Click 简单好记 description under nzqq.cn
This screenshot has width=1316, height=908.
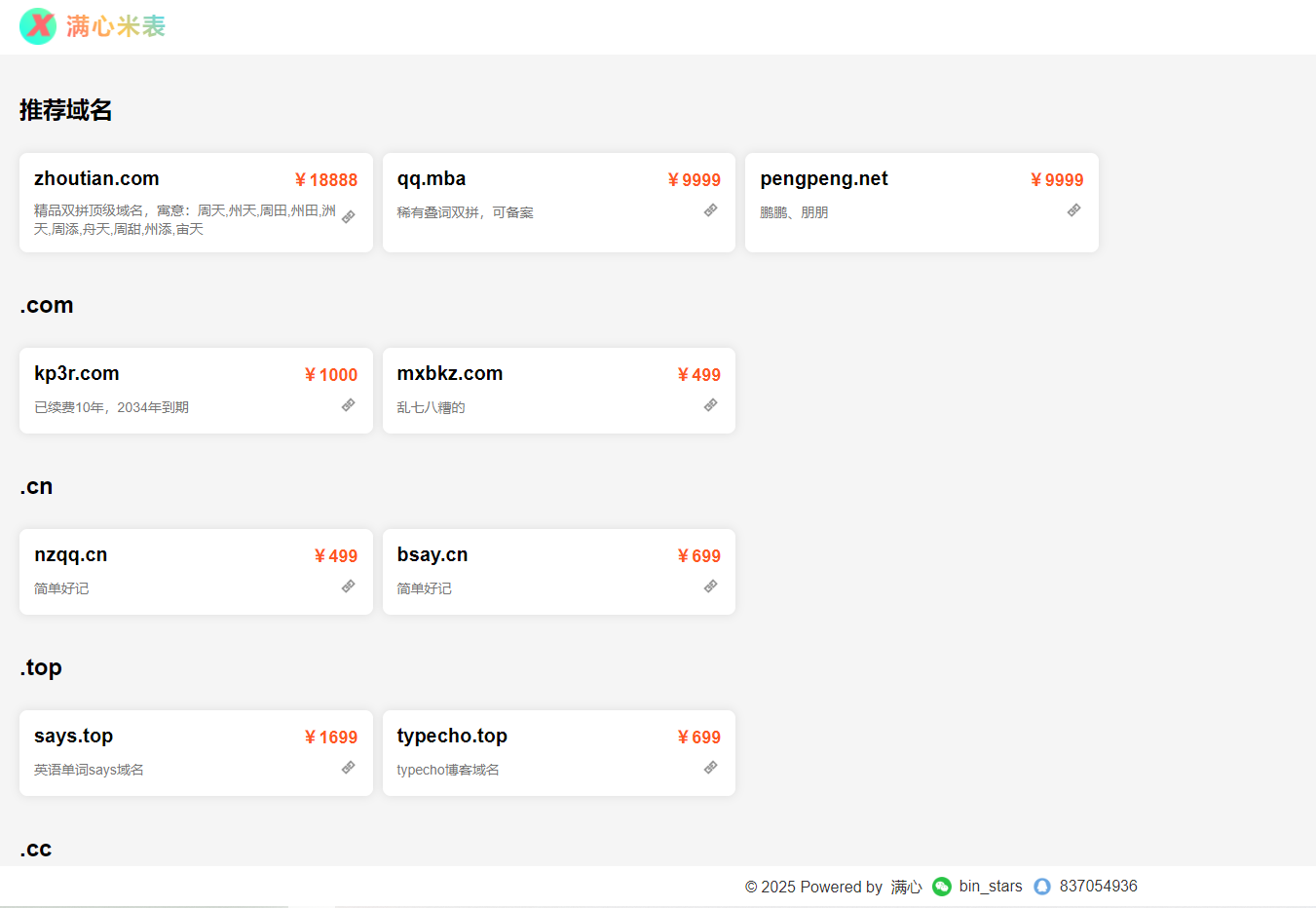[61, 588]
